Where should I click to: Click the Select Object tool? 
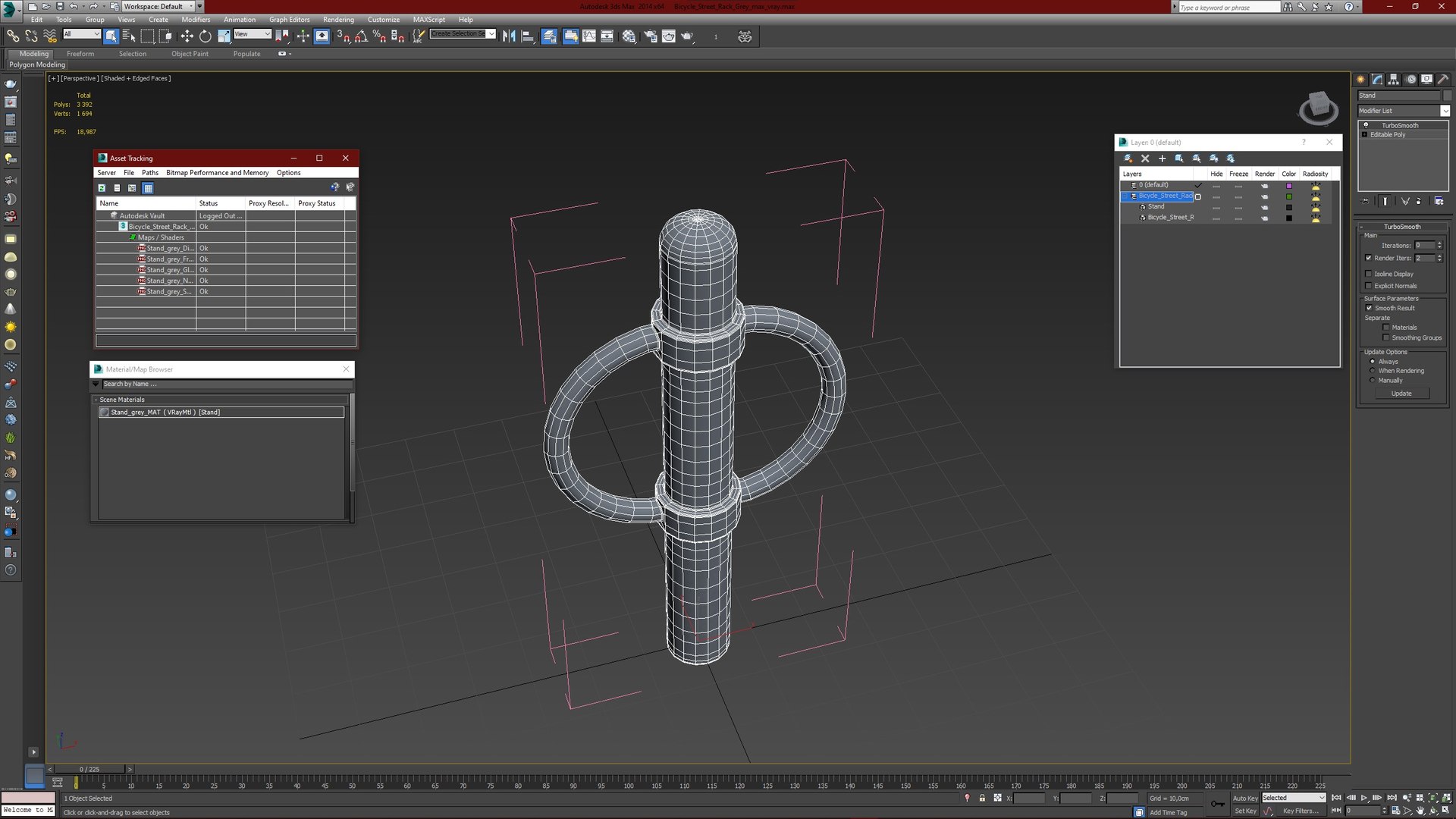click(111, 36)
